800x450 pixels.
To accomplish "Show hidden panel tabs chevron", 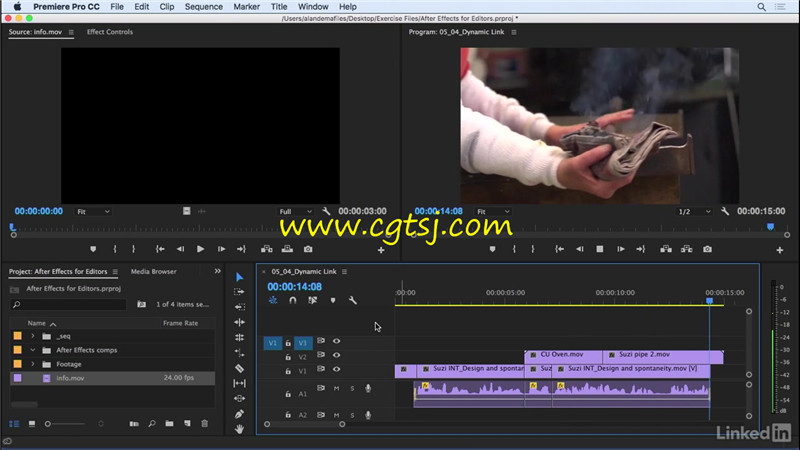I will click(x=218, y=271).
